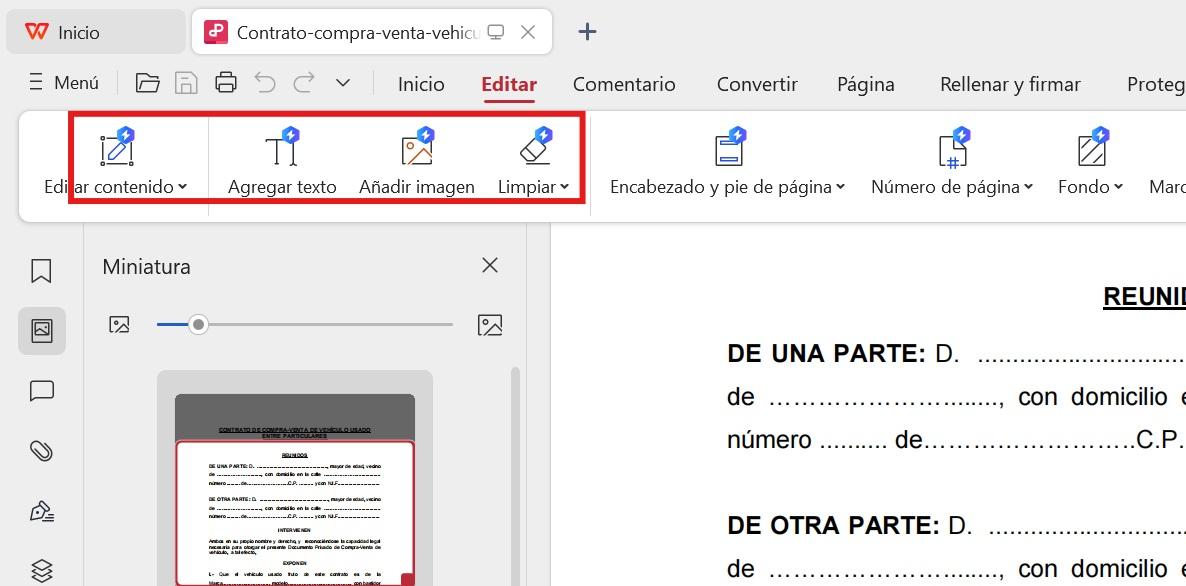This screenshot has width=1186, height=586.
Task: Open the attachments paperclip icon
Action: (x=41, y=450)
